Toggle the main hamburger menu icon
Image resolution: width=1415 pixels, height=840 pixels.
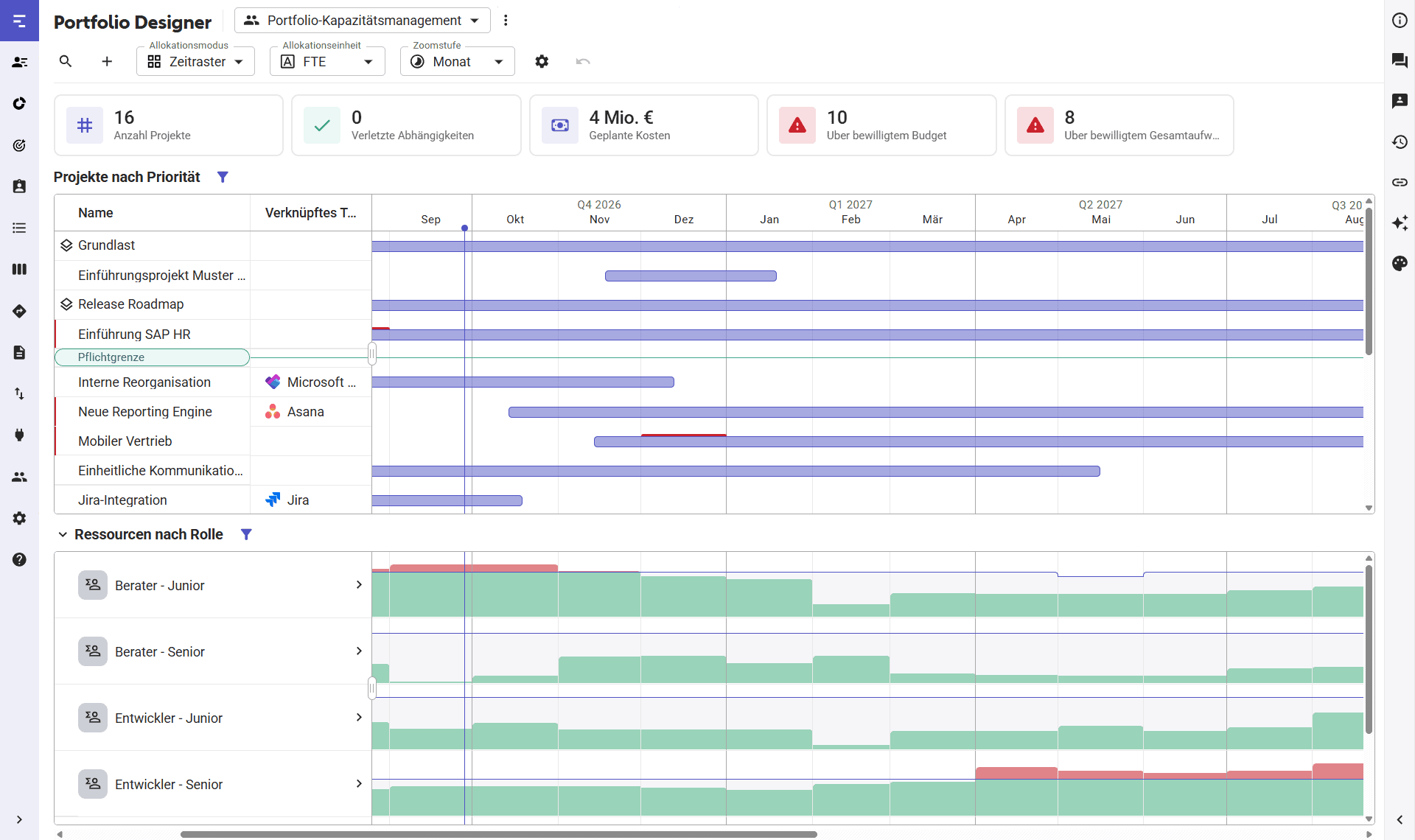click(20, 21)
